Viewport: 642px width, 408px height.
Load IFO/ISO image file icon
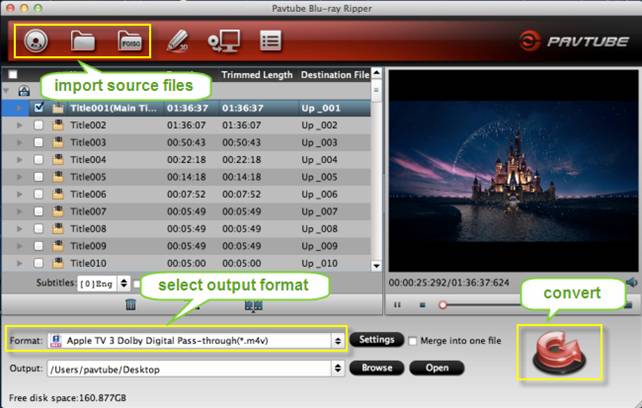130,41
